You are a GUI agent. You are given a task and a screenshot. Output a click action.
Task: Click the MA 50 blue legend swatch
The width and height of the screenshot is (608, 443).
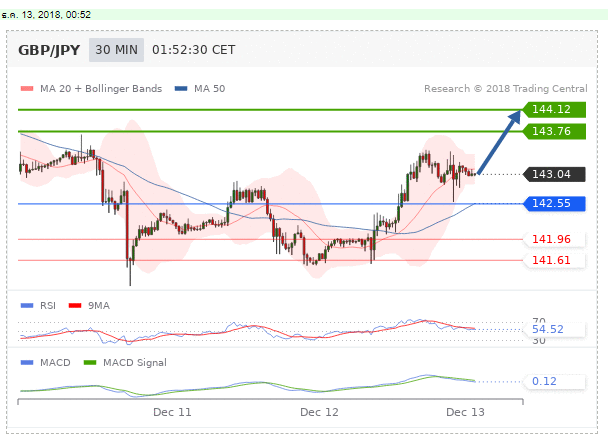pos(181,88)
